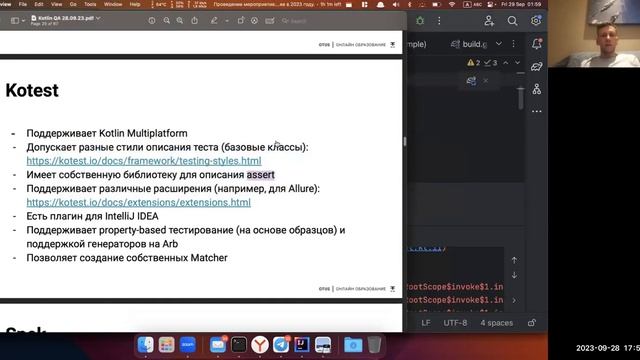Open sound volume menu bar icon
This screenshot has width=640, height=360.
click(x=396, y=4)
